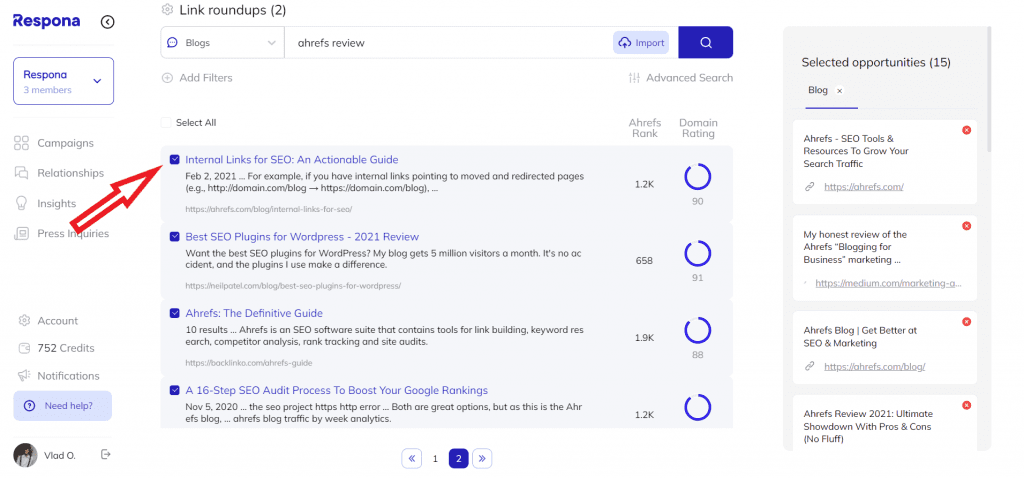Go to last page with double-right arrow
This screenshot has height=478, width=1024.
tap(482, 458)
